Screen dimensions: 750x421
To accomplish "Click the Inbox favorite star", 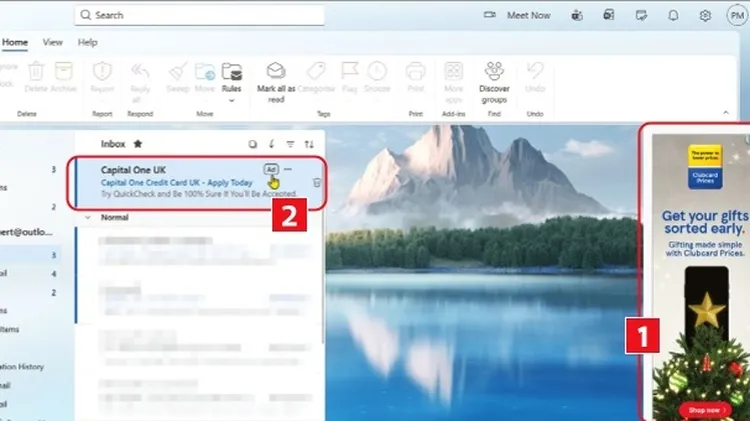I will 137,144.
